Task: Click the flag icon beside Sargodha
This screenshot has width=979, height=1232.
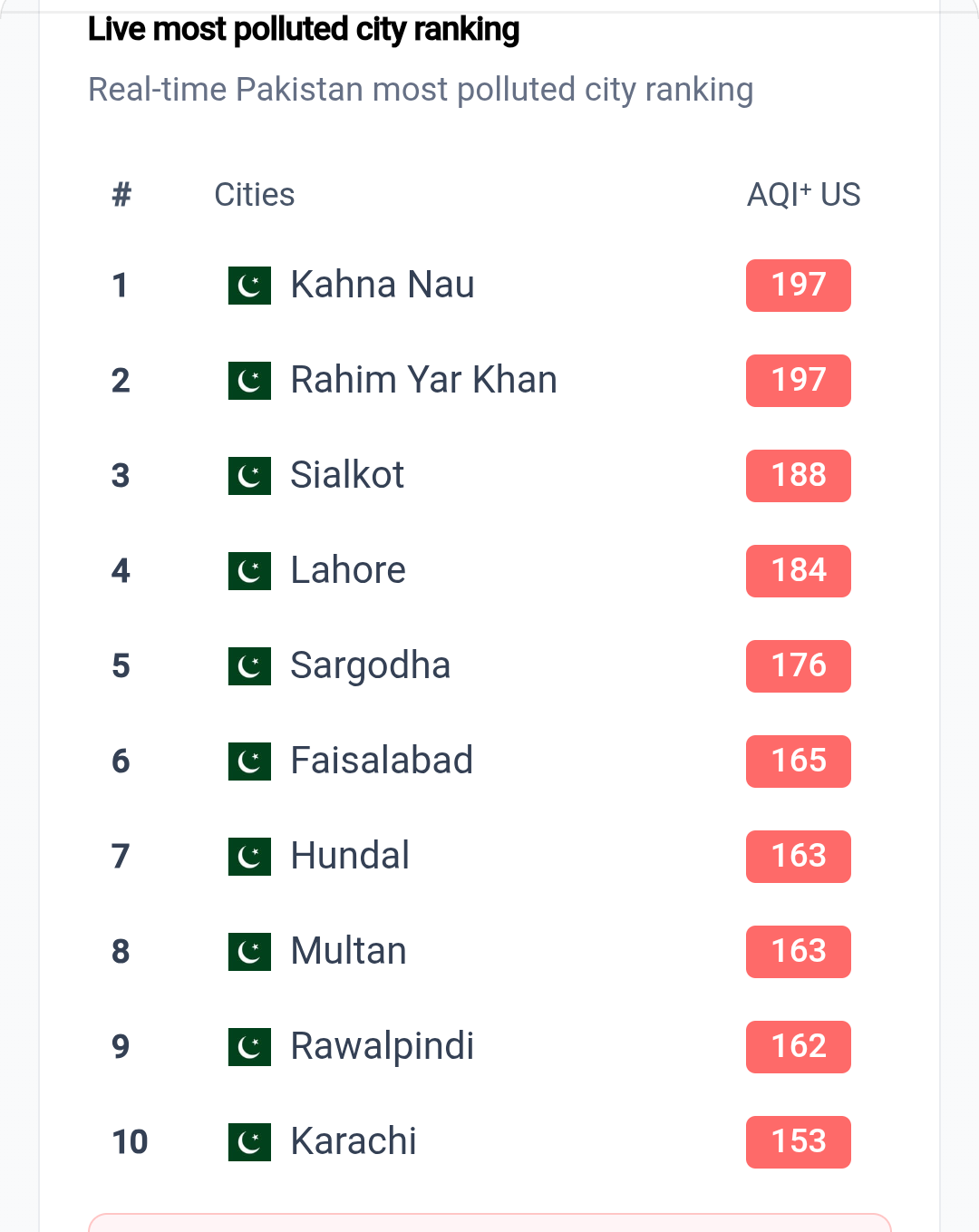Action: (249, 666)
